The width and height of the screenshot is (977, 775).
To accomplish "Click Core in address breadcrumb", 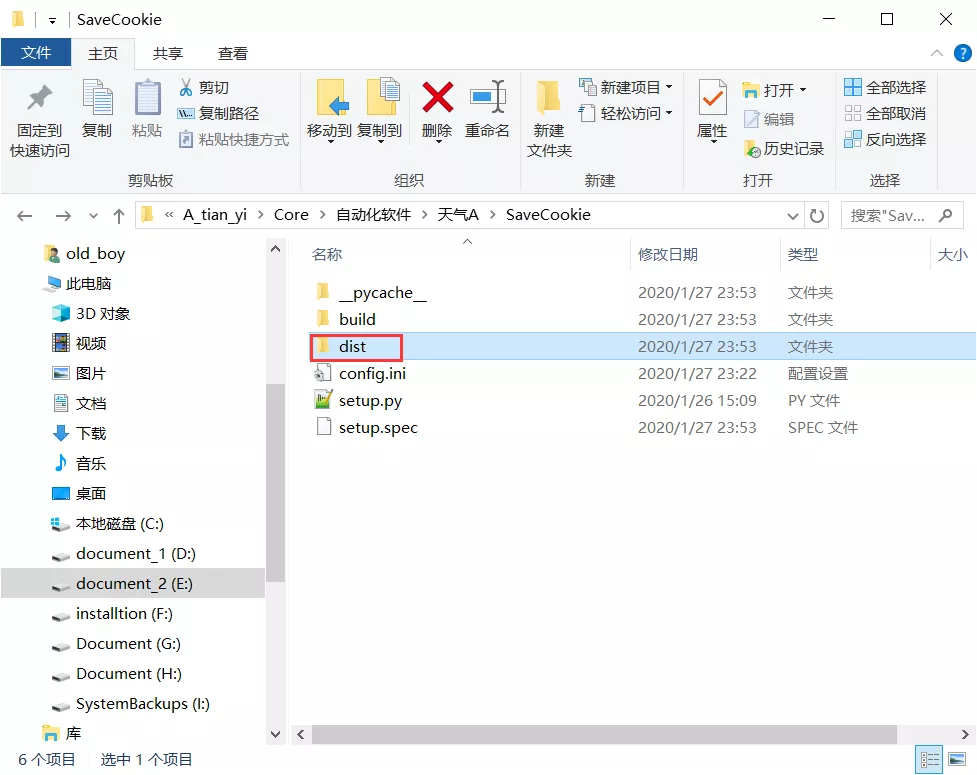I will pyautogui.click(x=291, y=215).
